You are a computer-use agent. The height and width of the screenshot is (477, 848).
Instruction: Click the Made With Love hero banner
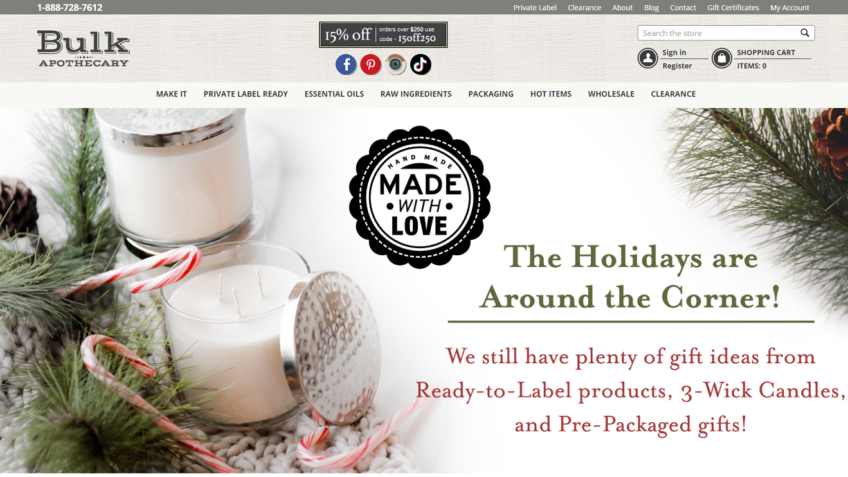pos(424,291)
